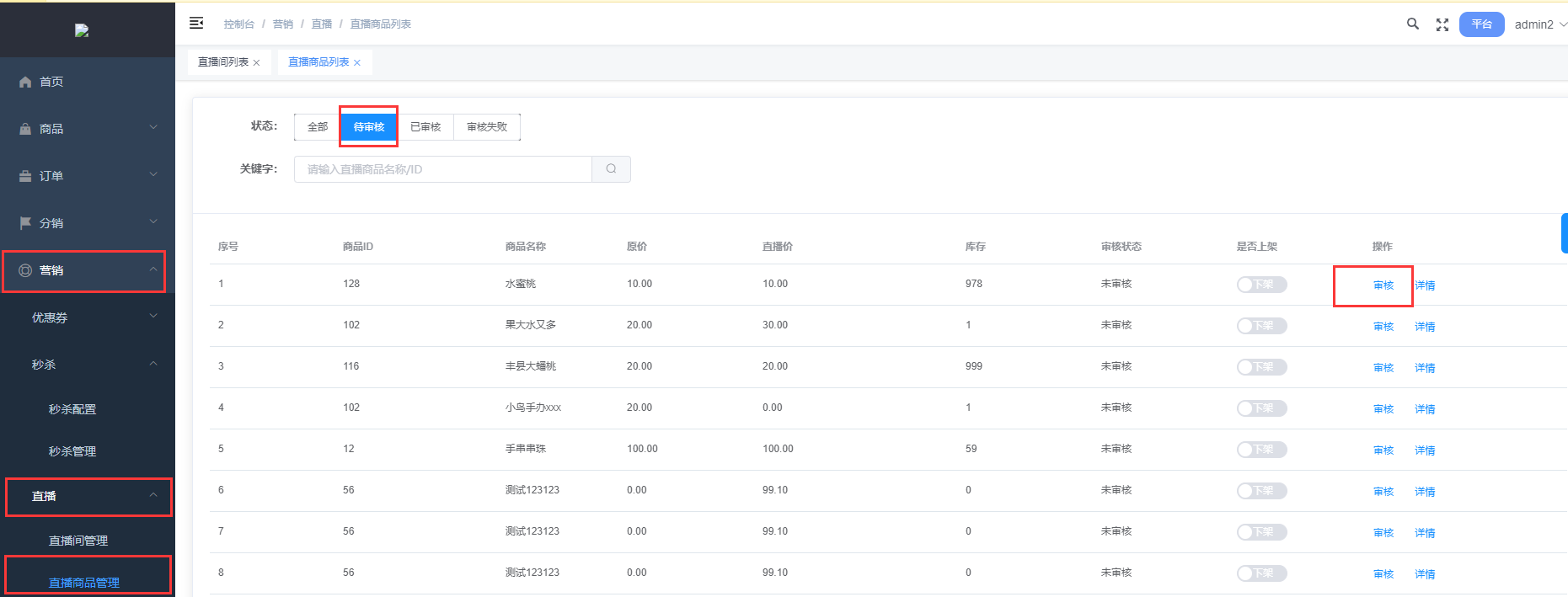Toggle 上架 switch for 水蜜桃 row
1568x597 pixels.
click(x=1261, y=285)
